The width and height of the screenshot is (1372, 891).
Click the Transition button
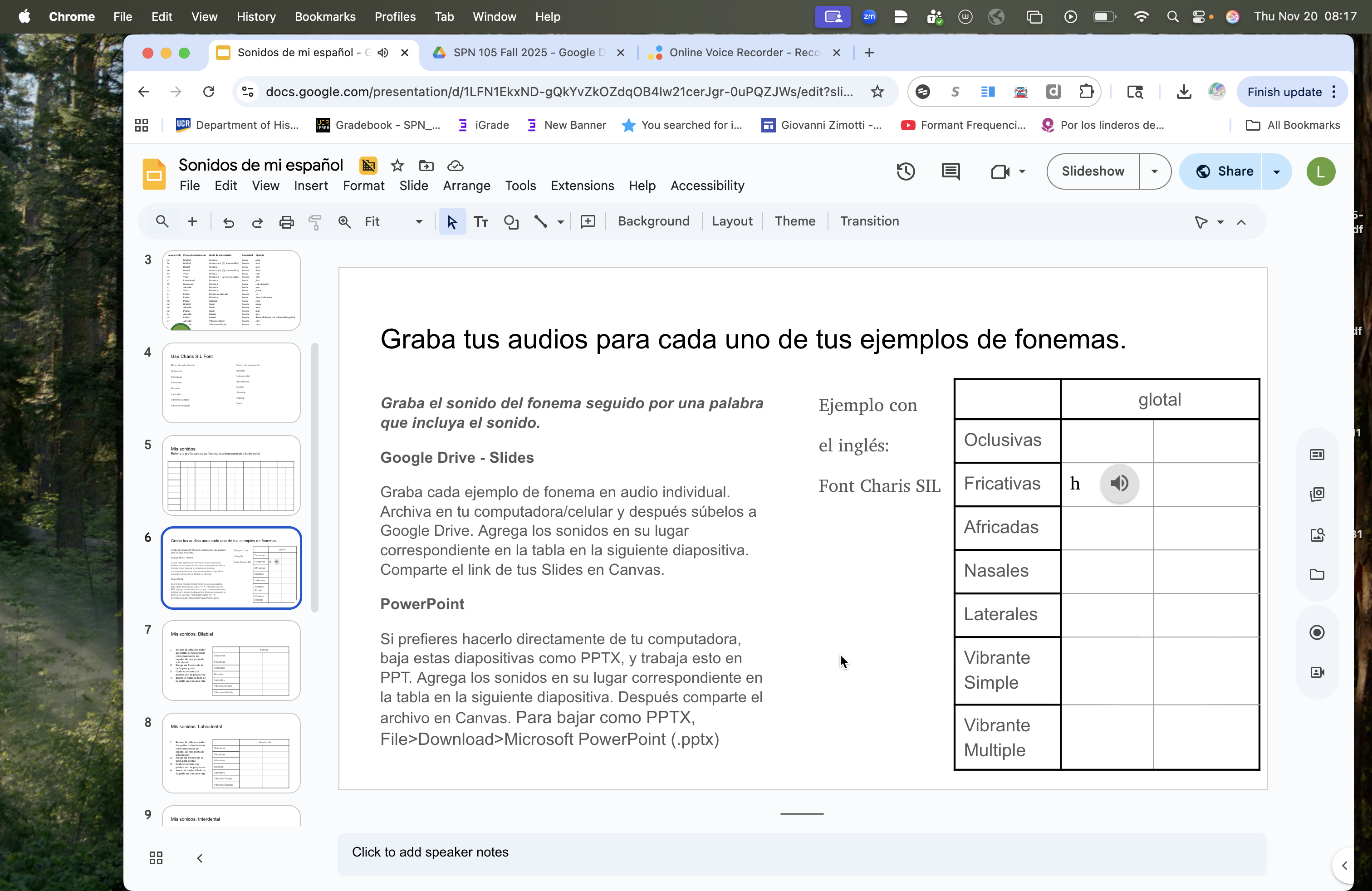coord(869,221)
